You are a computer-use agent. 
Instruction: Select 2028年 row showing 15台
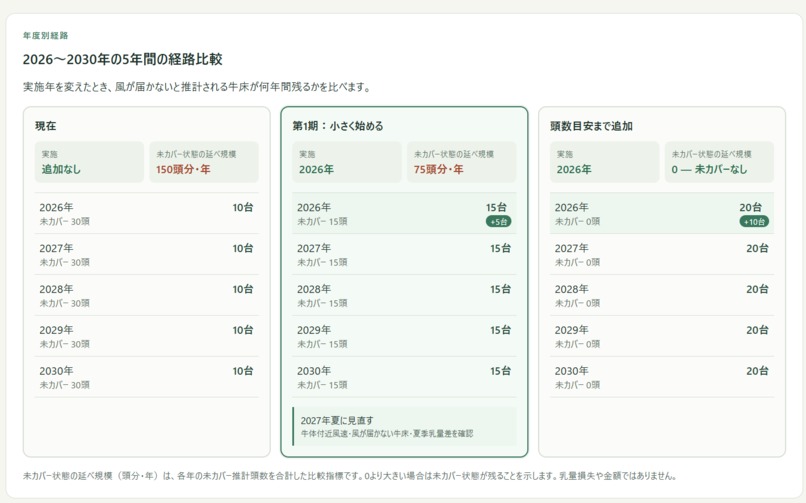pos(404,295)
